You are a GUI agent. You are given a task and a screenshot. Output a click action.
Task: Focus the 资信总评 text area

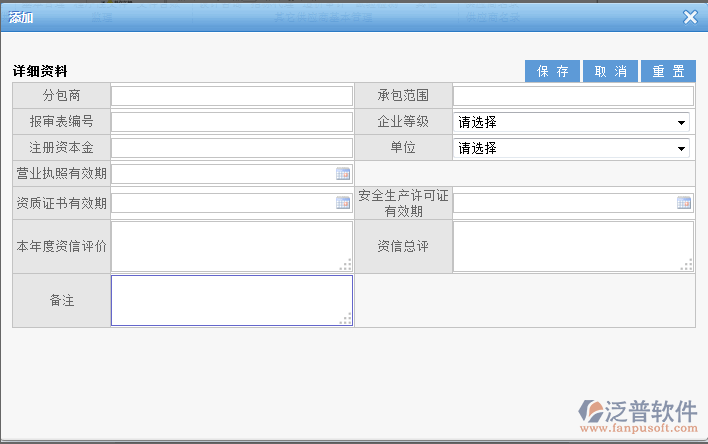point(573,246)
